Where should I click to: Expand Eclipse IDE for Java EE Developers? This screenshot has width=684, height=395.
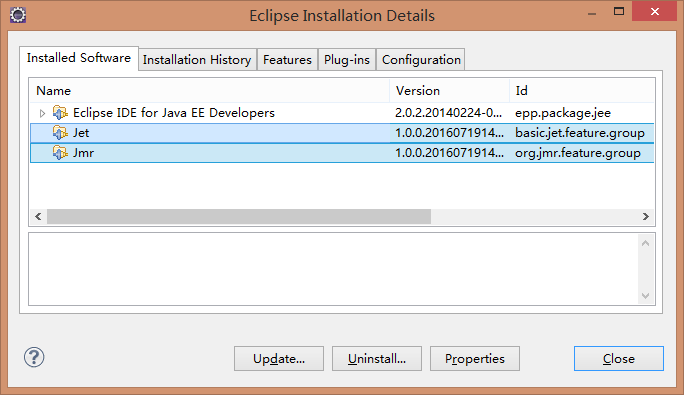coord(42,113)
